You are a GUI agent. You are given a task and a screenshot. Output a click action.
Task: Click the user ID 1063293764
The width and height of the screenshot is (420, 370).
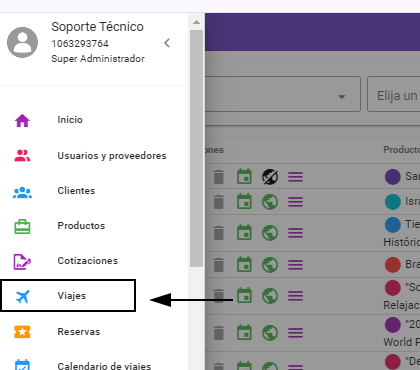coord(80,44)
